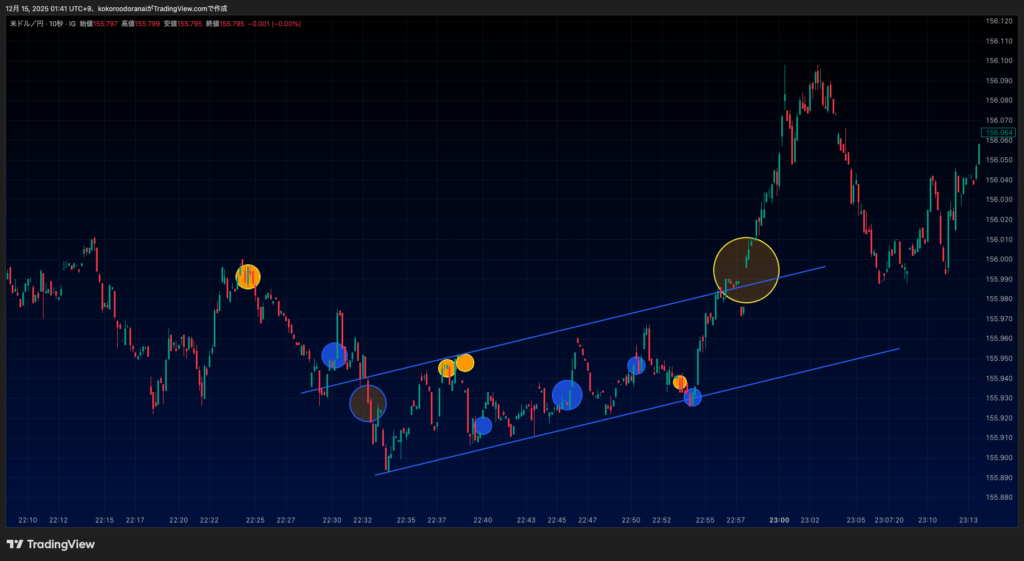The image size is (1024, 561).
Task: Click the 156.120 level on the price axis
Action: pos(998,21)
